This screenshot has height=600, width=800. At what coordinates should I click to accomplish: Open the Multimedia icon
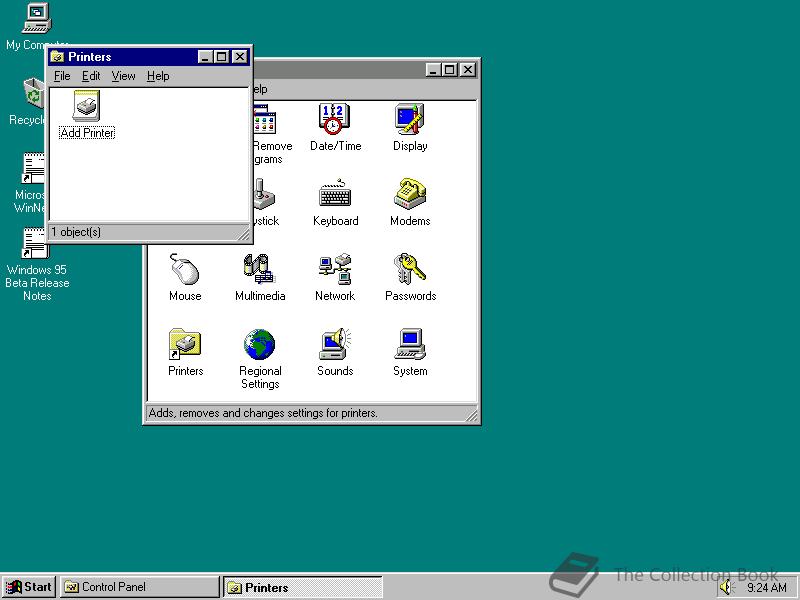(260, 269)
